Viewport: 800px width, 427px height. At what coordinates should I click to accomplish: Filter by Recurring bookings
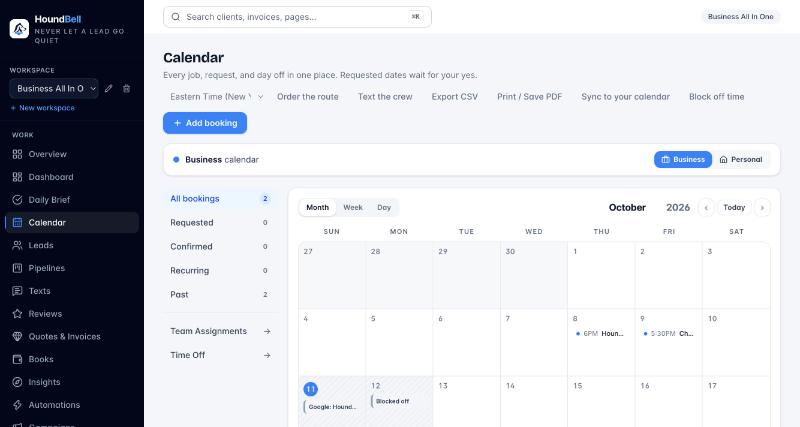pyautogui.click(x=220, y=270)
